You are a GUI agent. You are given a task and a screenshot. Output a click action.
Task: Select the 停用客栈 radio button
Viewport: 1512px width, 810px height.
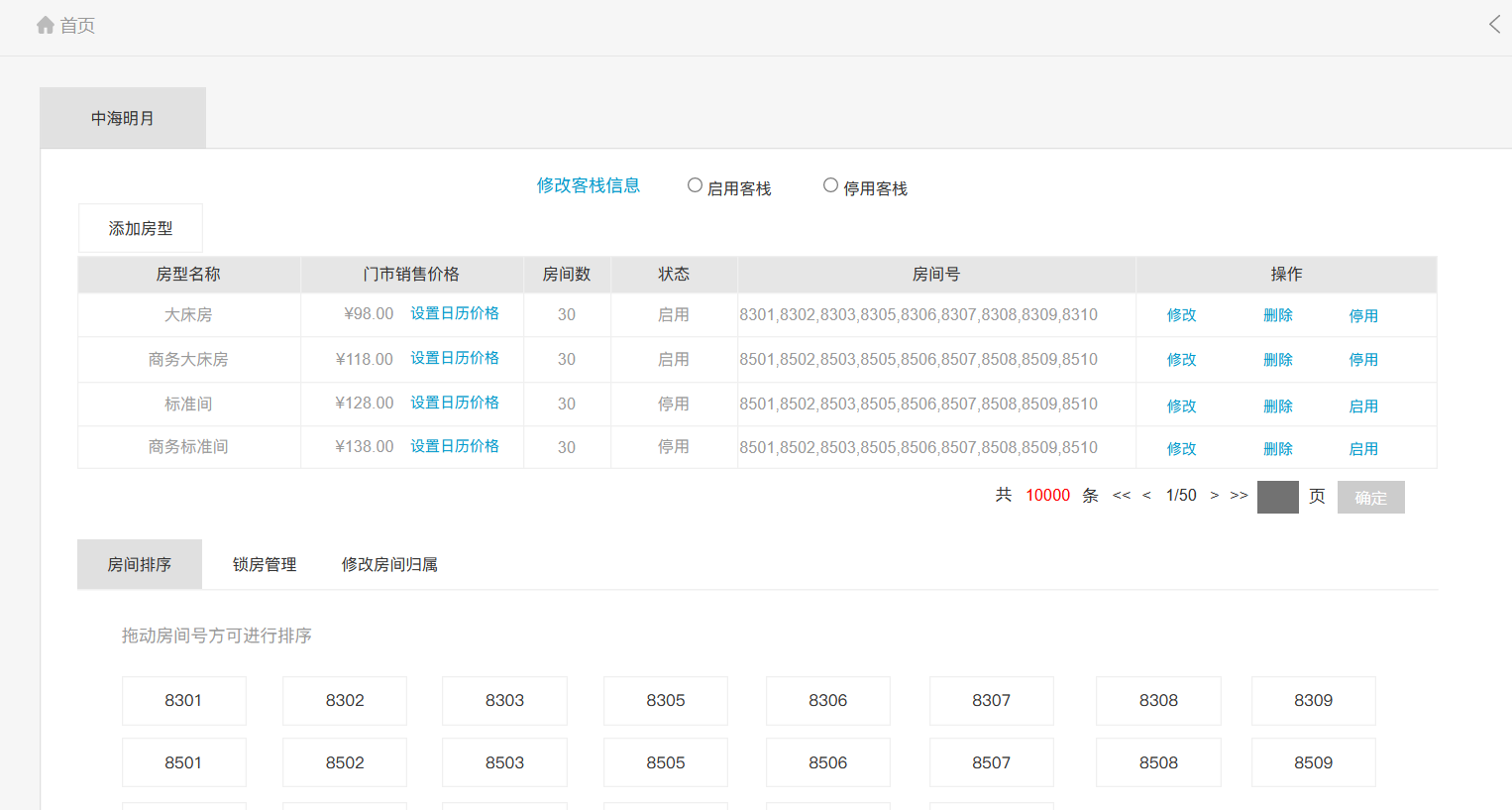tap(830, 185)
